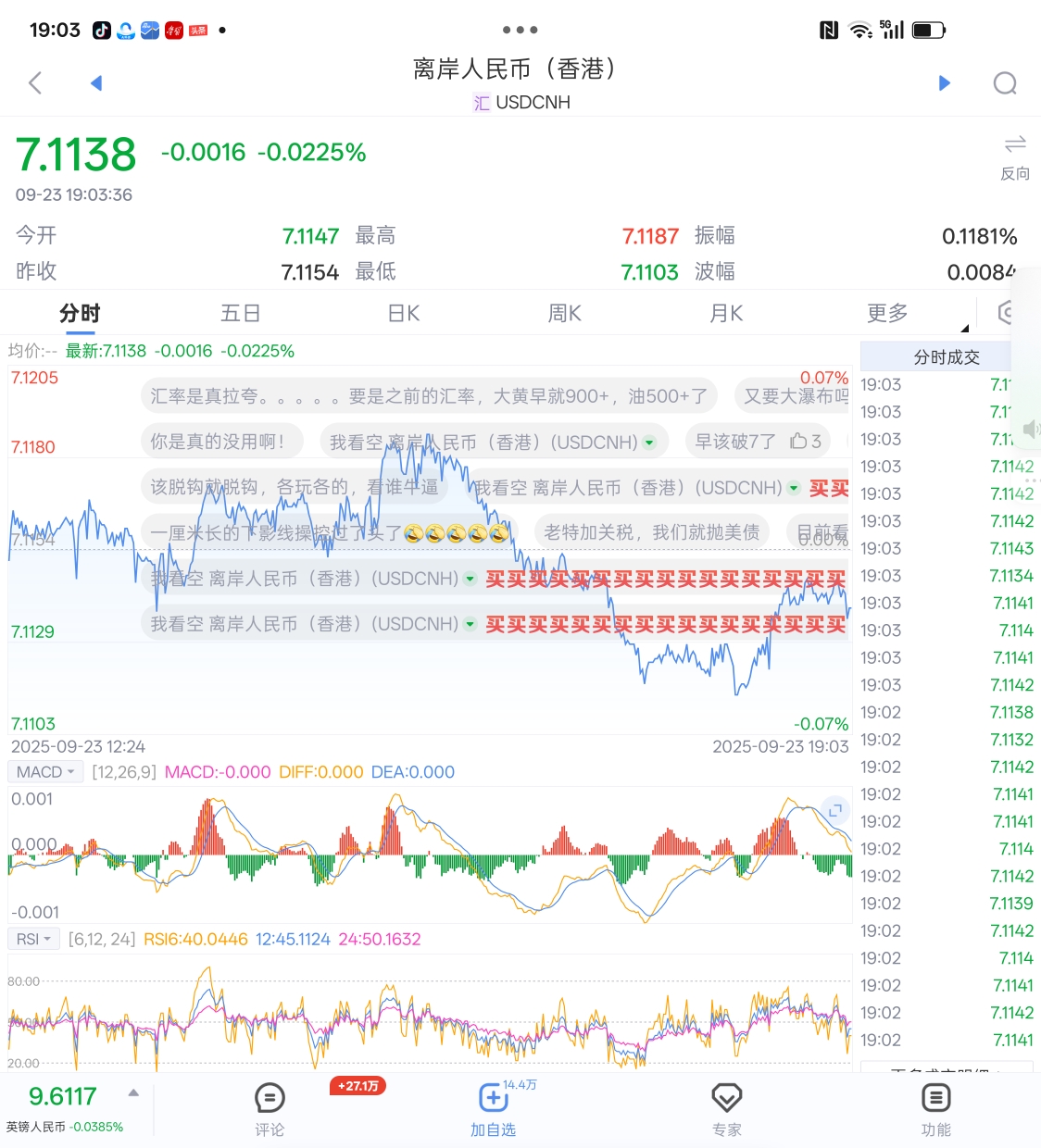Tap Wi-Fi indicator in status bar
Viewport: 1041px width, 1148px height.
tap(861, 31)
